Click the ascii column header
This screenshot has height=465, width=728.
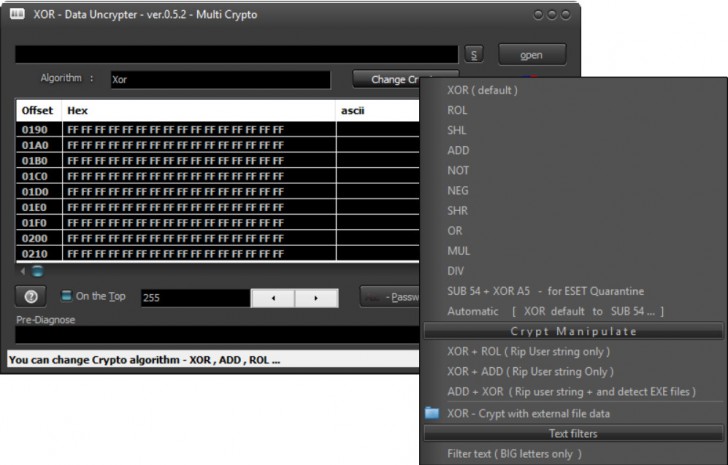point(377,110)
